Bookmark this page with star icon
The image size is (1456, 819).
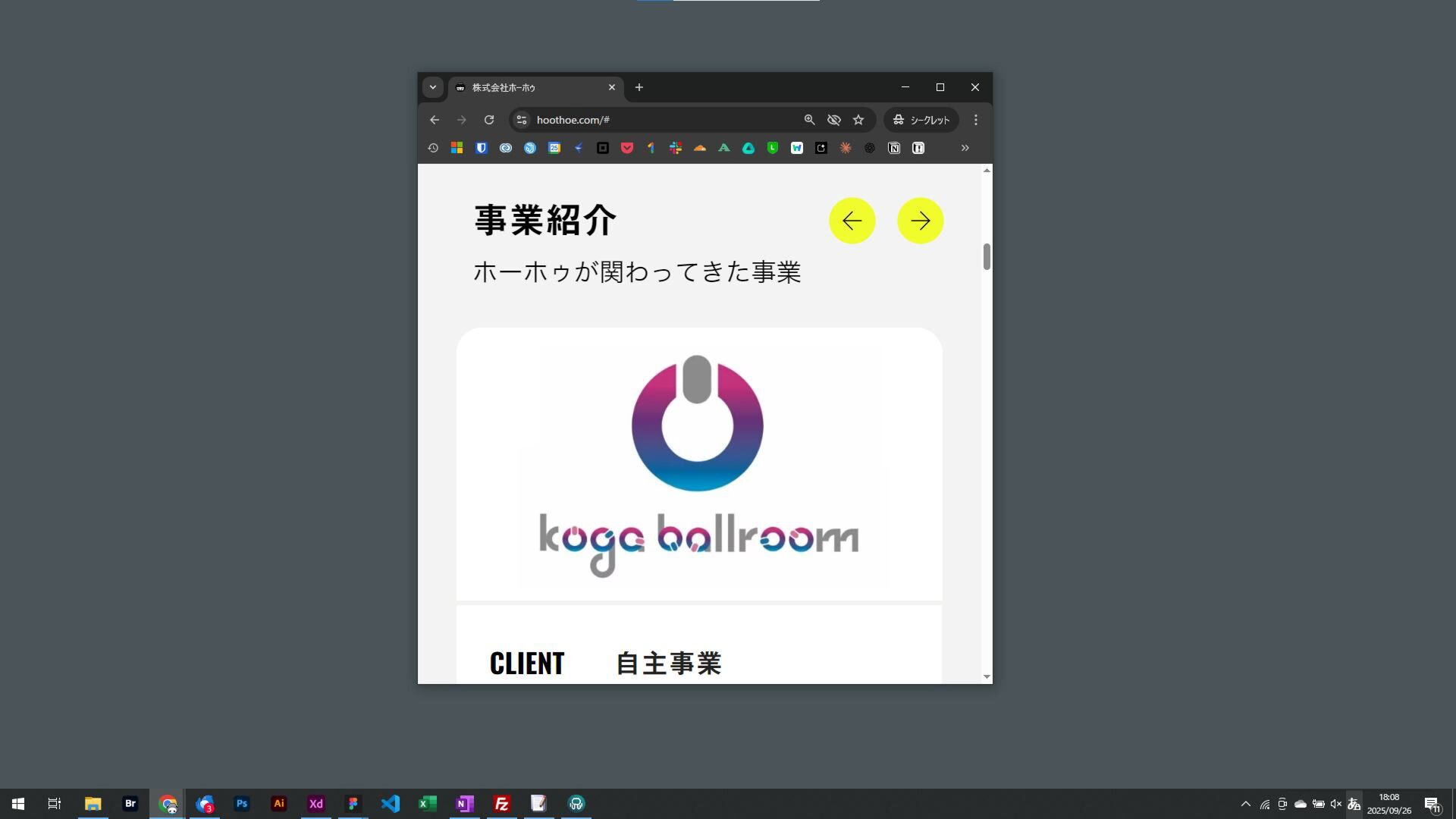coord(858,120)
